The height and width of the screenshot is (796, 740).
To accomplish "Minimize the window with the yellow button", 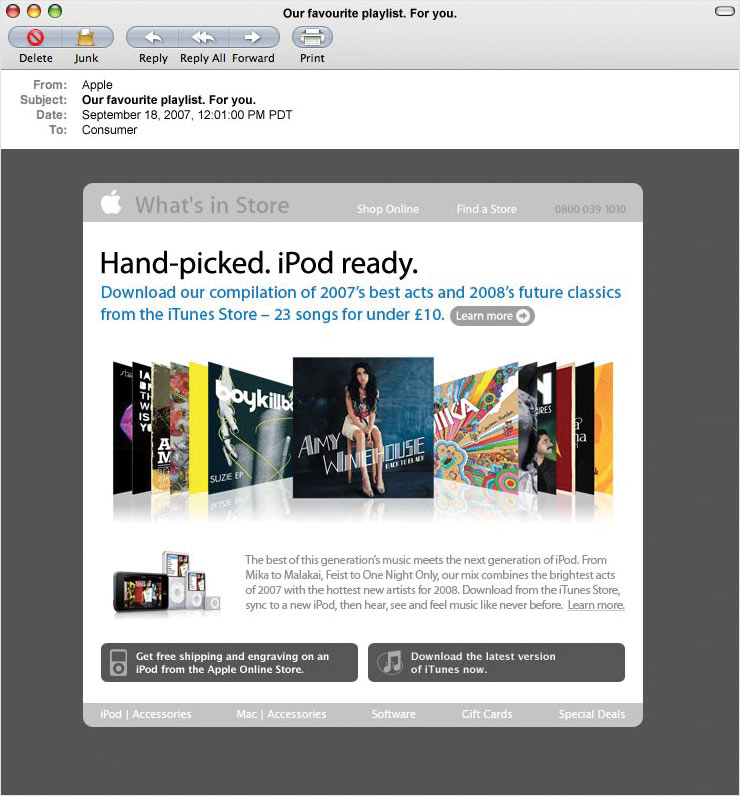I will tap(34, 11).
